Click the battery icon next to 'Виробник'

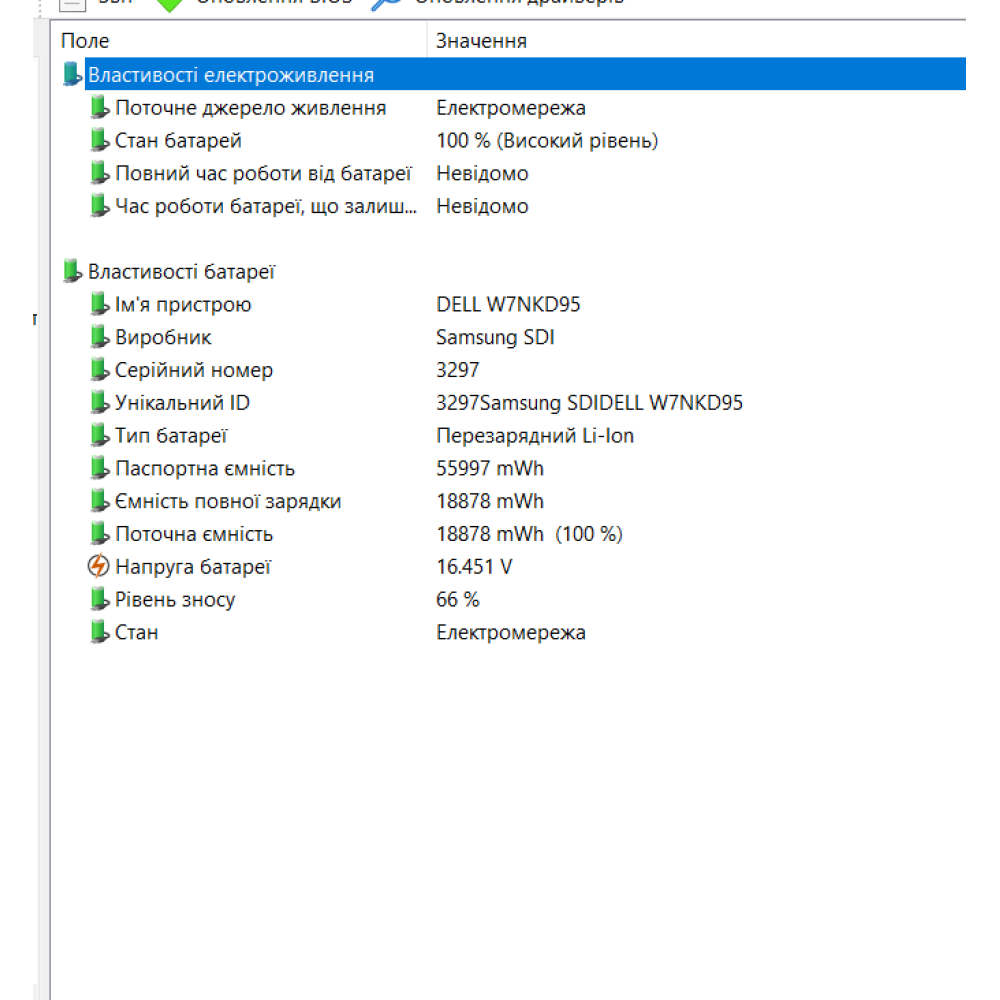(x=100, y=337)
